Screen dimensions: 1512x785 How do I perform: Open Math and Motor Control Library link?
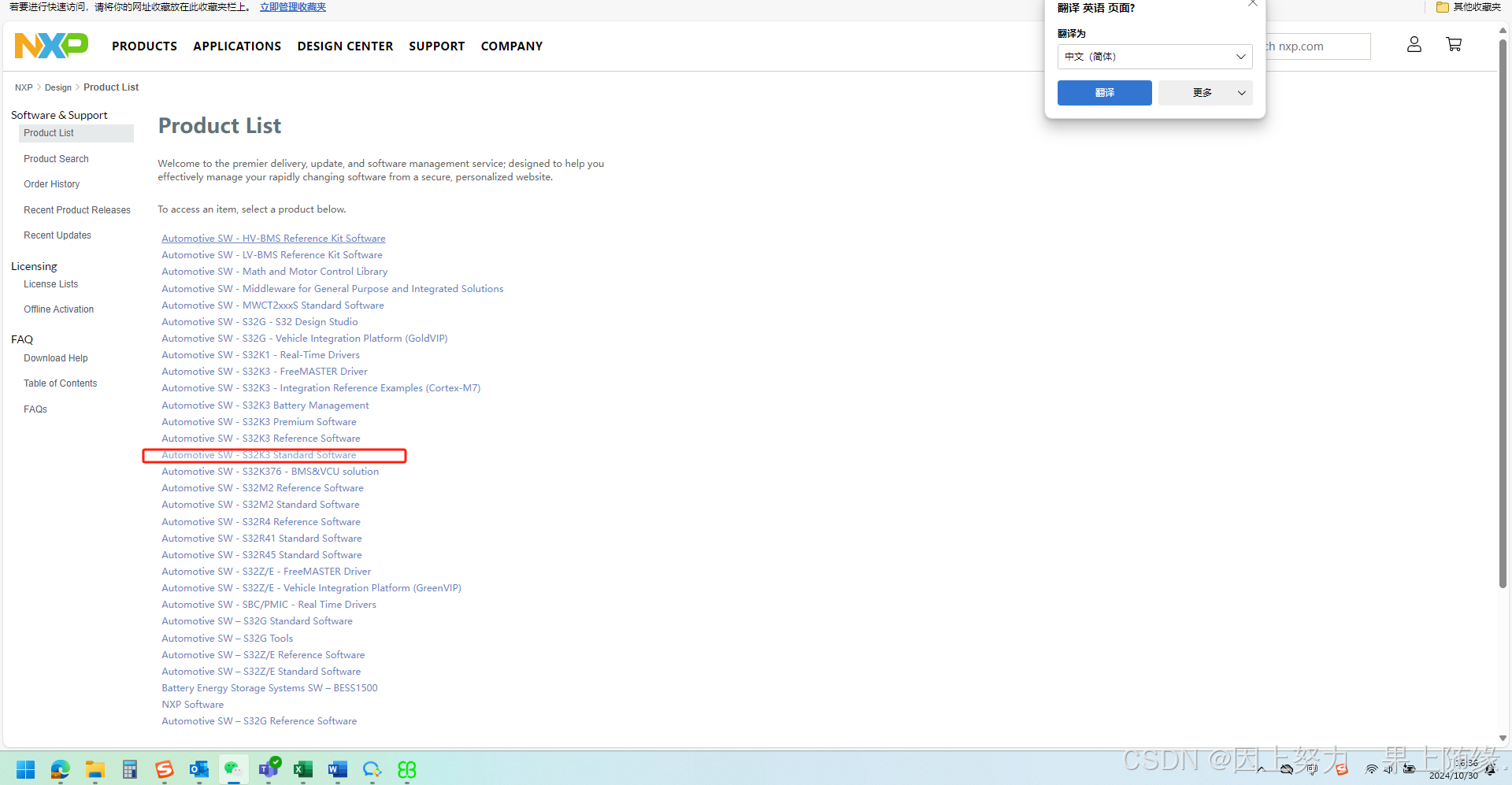[274, 272]
